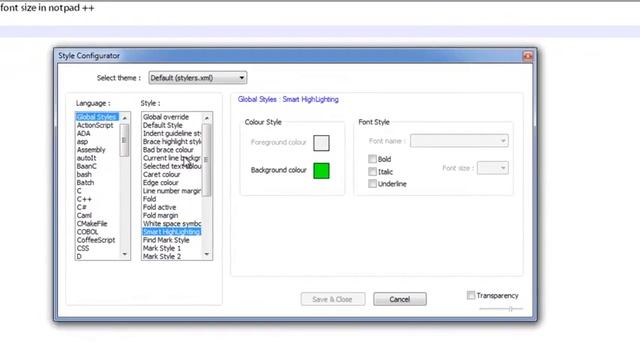Screen dimensions: 640x360
Task: Select Caret colour style
Action: coord(161,174)
